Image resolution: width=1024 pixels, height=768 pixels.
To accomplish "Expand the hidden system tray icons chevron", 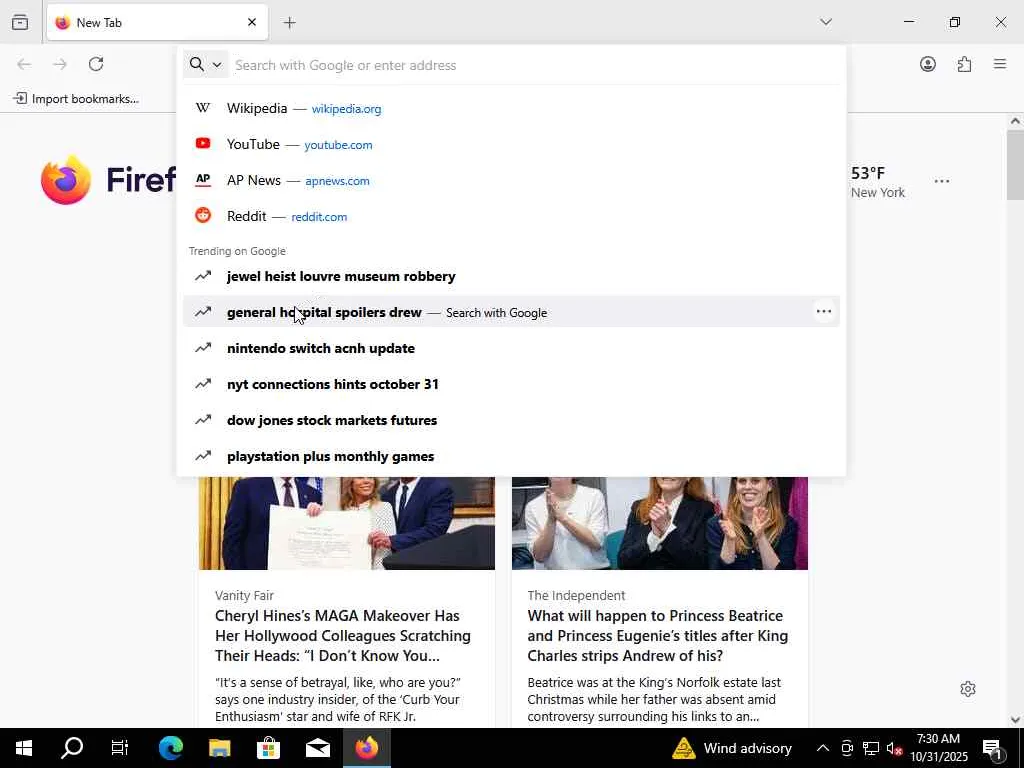I will pyautogui.click(x=822, y=748).
